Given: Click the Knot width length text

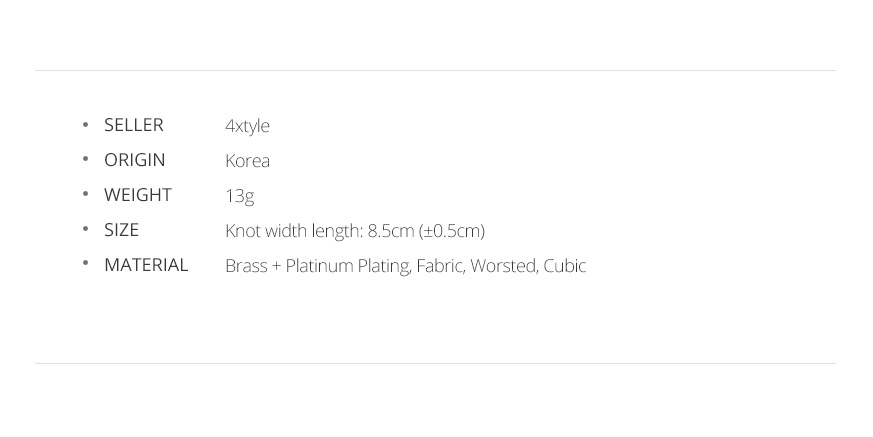Looking at the screenshot, I should tap(293, 231).
